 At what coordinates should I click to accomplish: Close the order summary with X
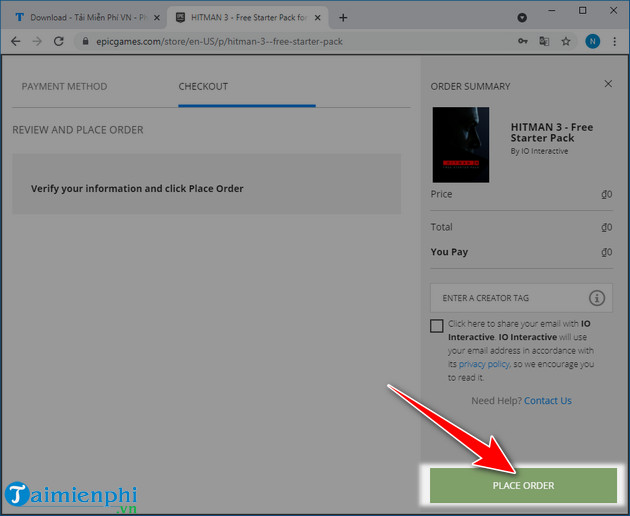[x=609, y=86]
